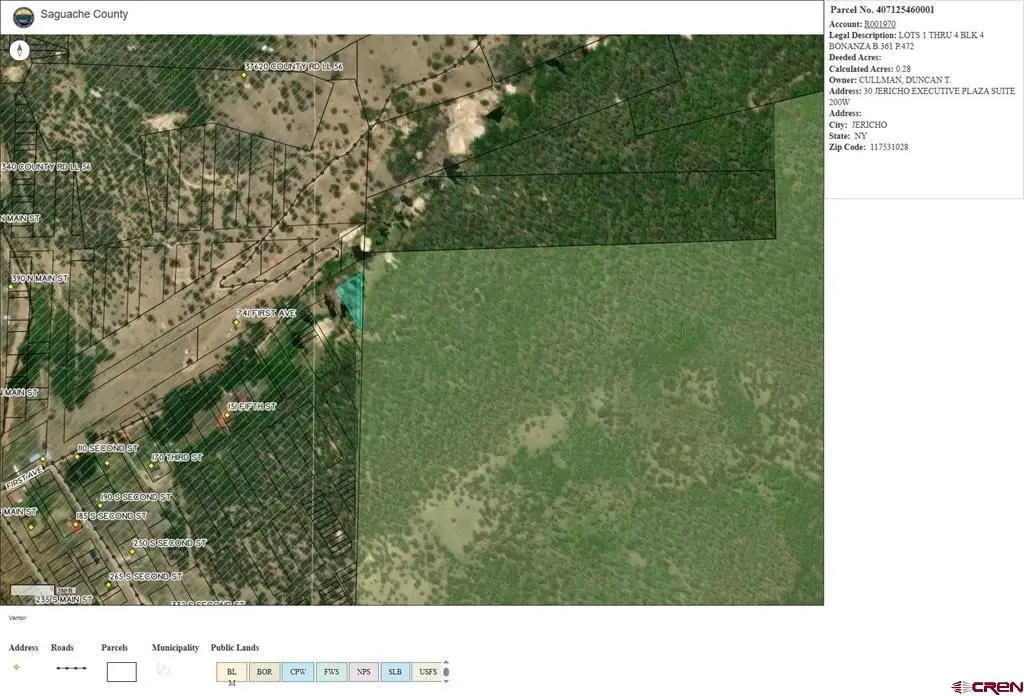
Task: Click the CREN logo
Action: [x=987, y=687]
